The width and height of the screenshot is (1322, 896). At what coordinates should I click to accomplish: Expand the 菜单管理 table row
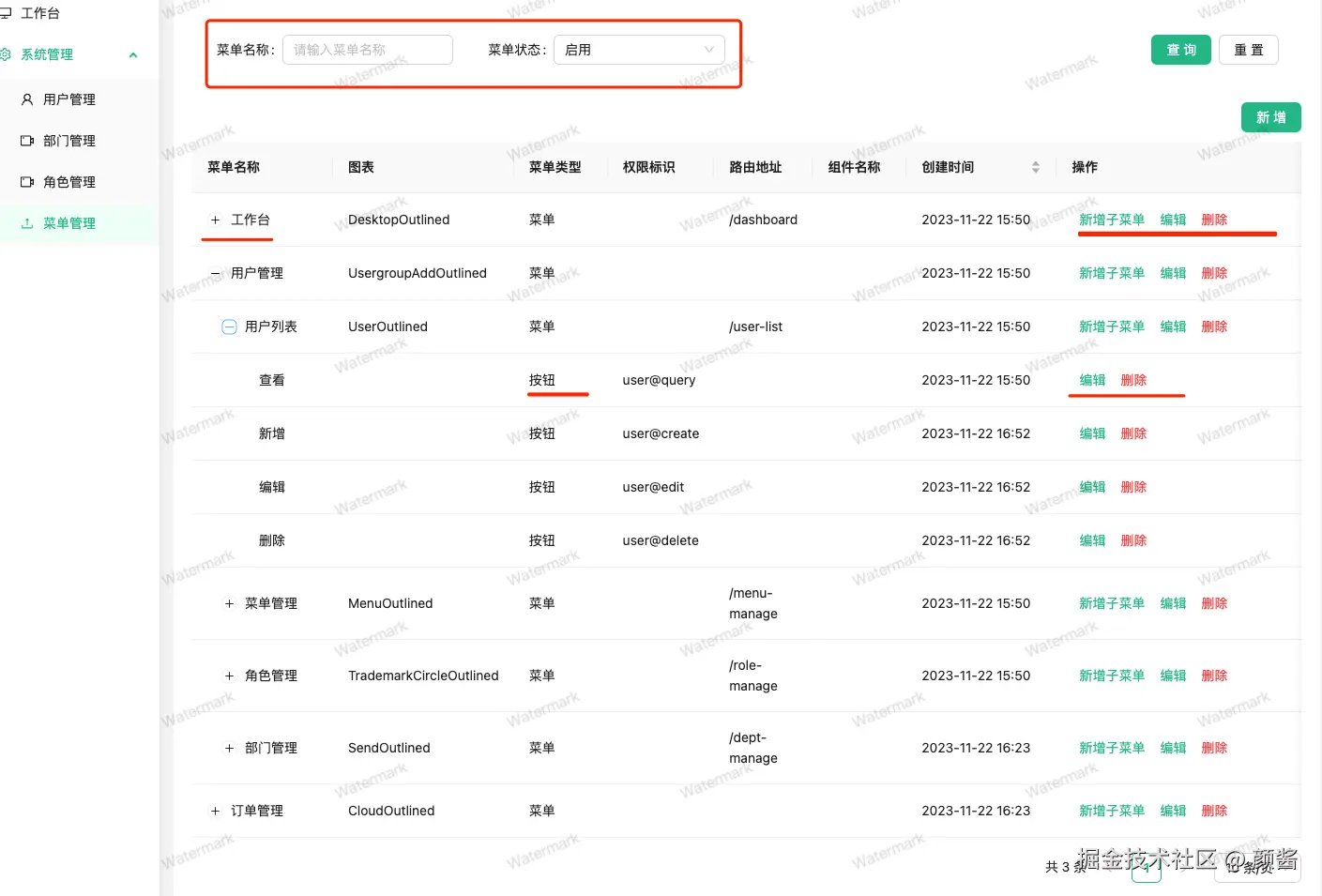point(229,603)
